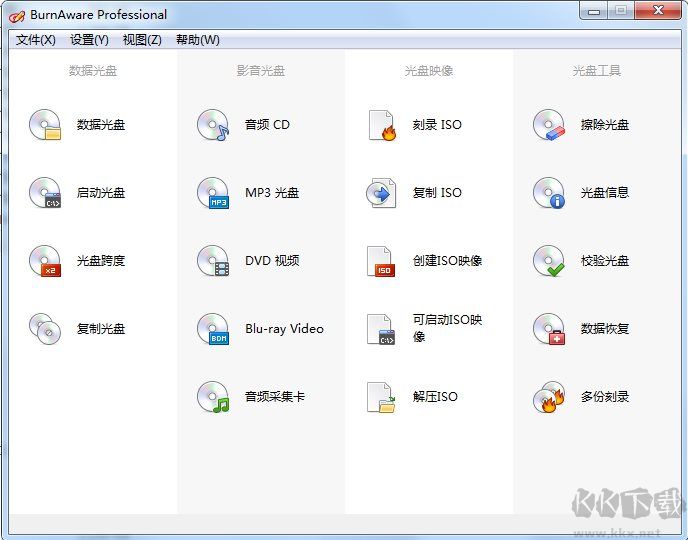Open the 可启动ISO映像 bootable icon
This screenshot has height=540, width=688.
coord(381,329)
